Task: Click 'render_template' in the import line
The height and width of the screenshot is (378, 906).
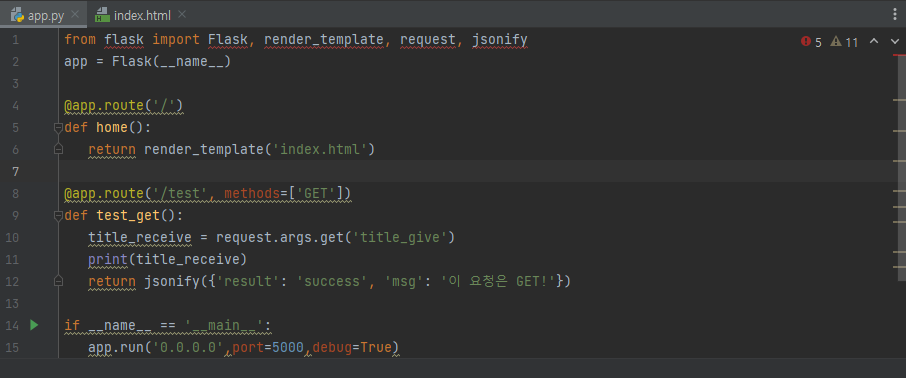Action: [324, 40]
